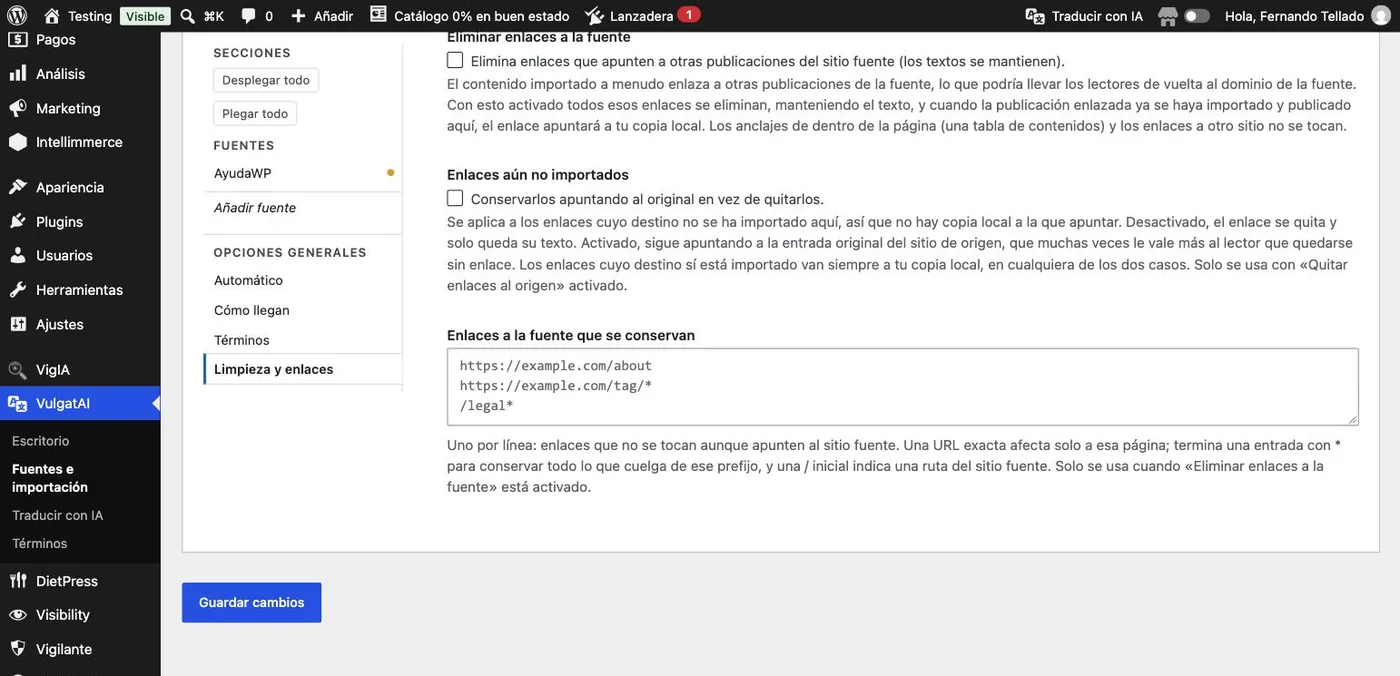
Task: Open Términos submenu under VulgatAI
Action: pos(40,543)
